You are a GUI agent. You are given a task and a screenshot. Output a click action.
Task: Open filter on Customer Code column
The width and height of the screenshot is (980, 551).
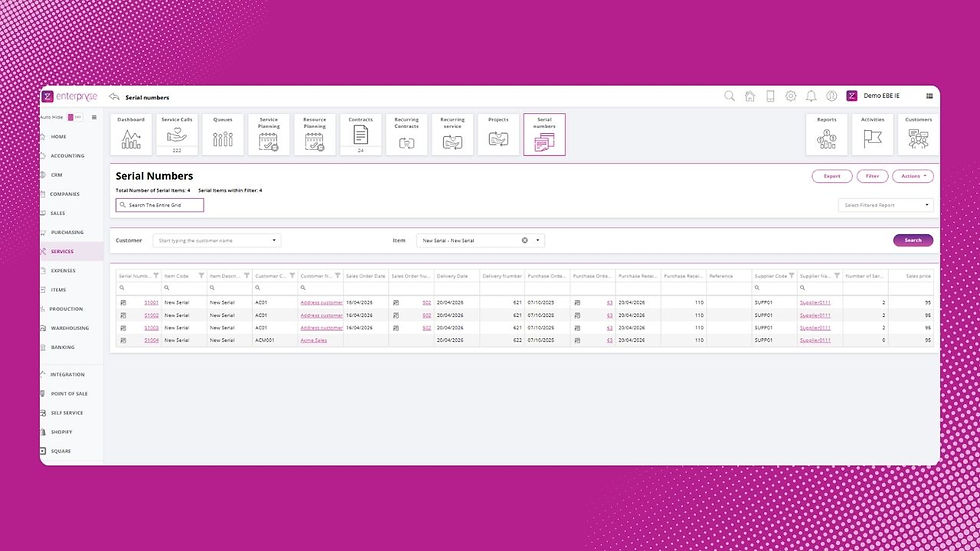pos(292,276)
